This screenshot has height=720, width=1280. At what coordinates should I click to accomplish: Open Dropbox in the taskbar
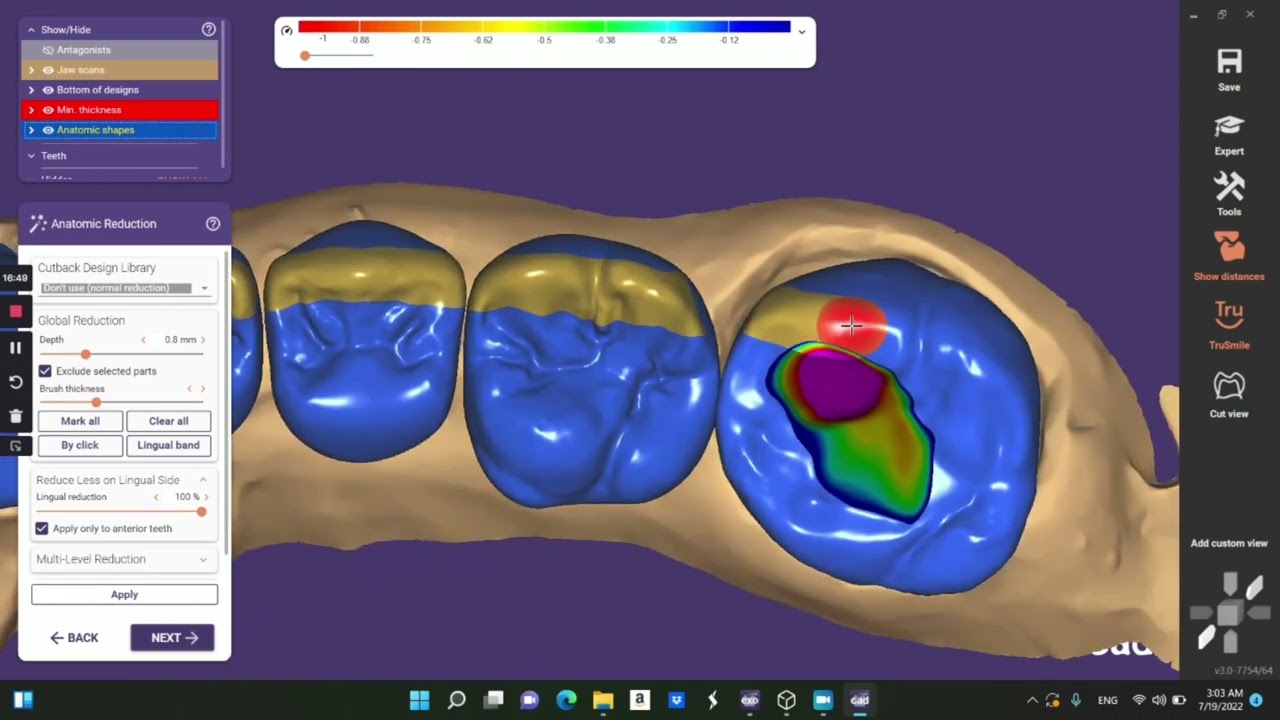pyautogui.click(x=676, y=700)
